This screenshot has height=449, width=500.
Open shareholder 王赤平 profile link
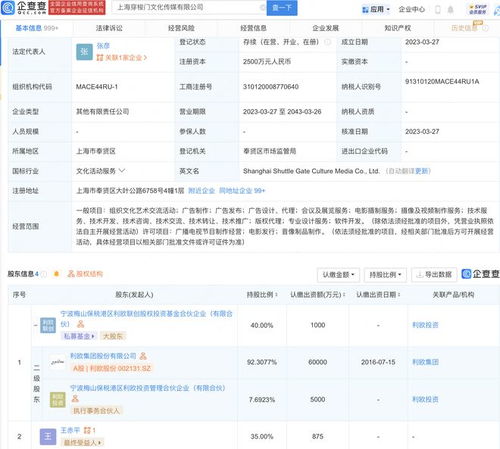(x=70, y=430)
